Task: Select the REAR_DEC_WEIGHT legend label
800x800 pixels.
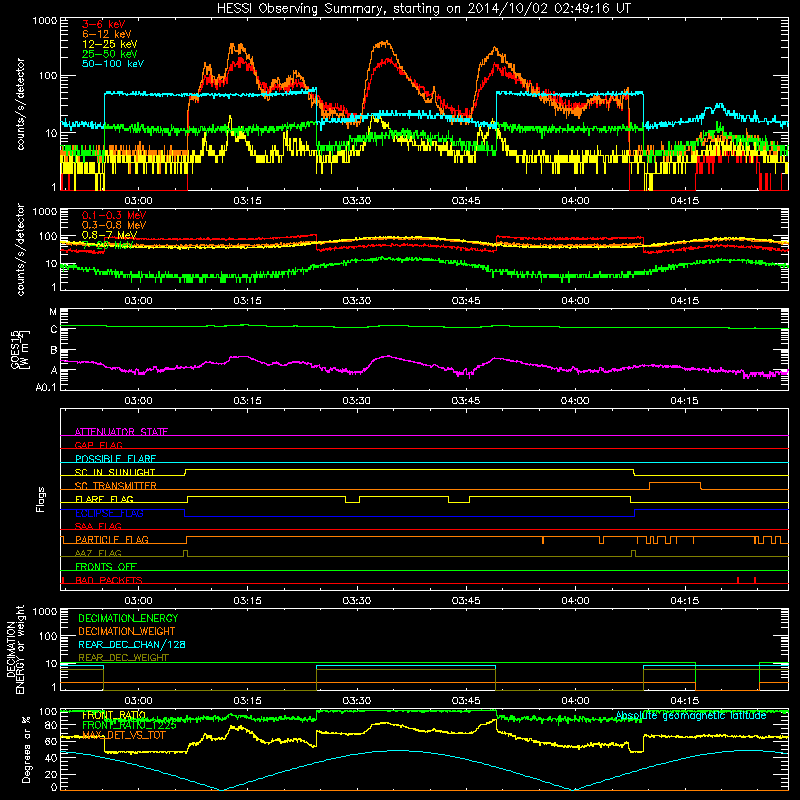Action: click(x=123, y=658)
